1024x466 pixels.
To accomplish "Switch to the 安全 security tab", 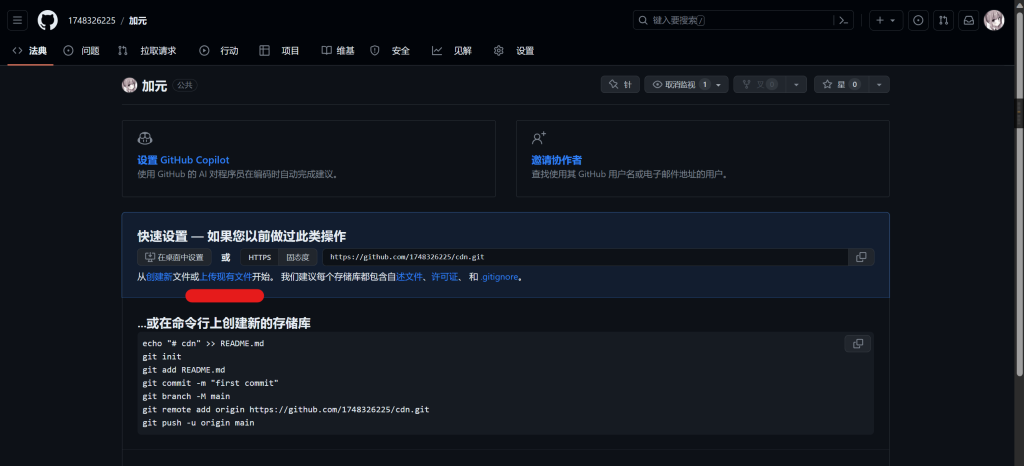I will (x=391, y=51).
